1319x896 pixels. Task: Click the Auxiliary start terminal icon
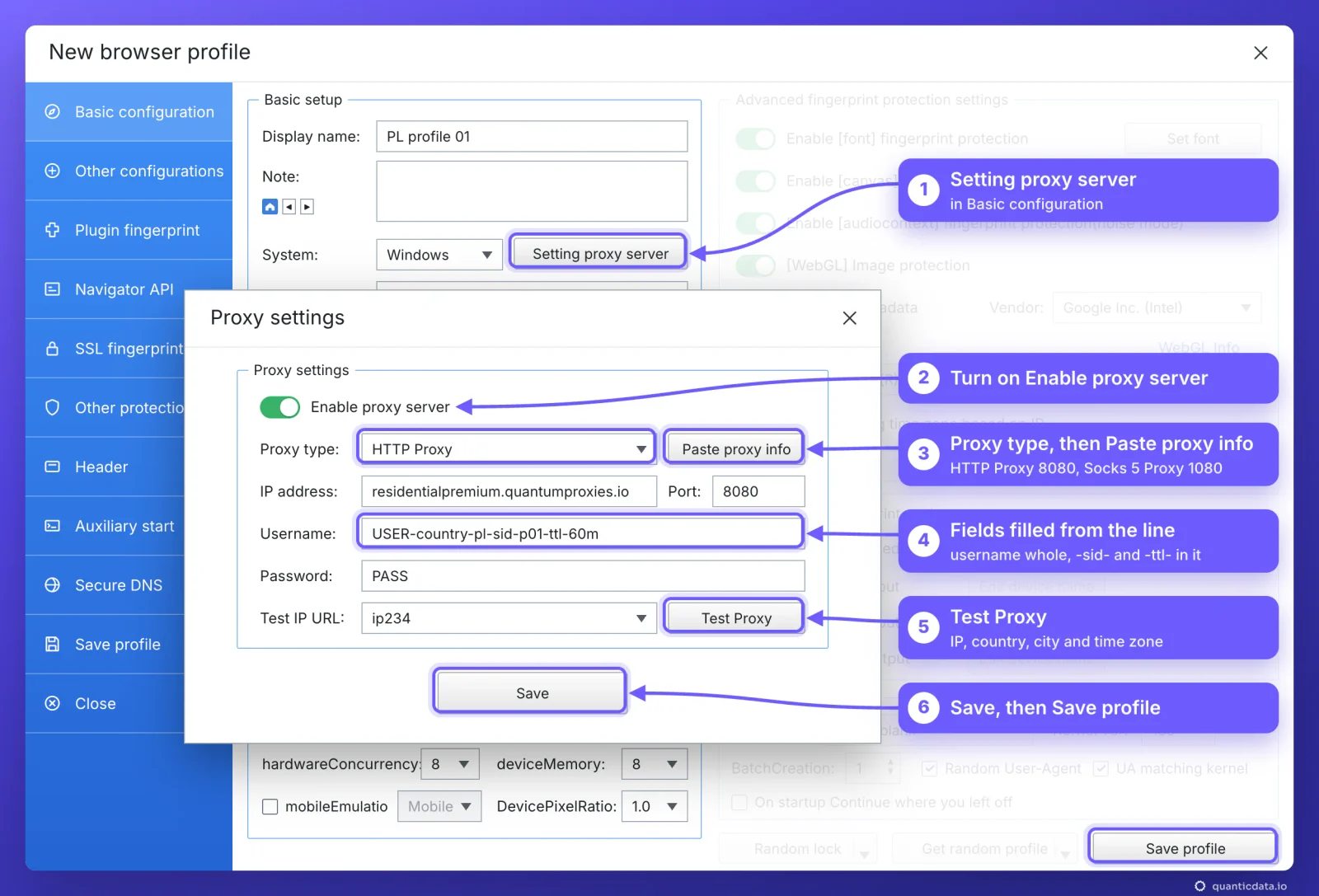point(52,526)
